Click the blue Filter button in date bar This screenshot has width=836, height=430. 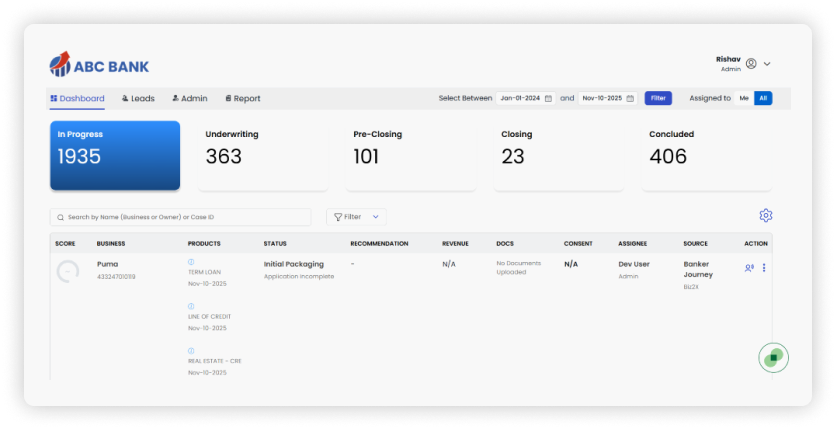click(657, 98)
